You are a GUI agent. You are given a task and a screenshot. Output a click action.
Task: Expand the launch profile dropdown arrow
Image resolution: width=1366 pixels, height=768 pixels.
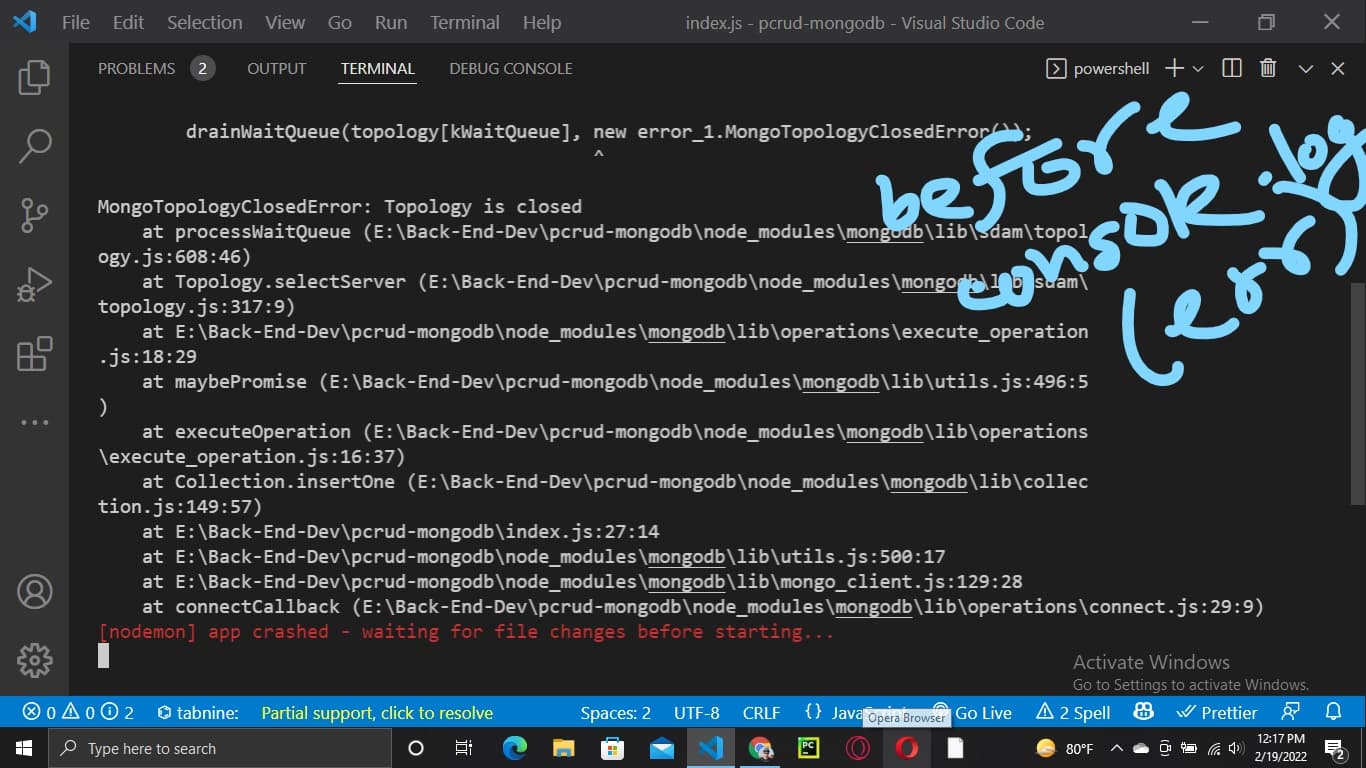click(1198, 68)
